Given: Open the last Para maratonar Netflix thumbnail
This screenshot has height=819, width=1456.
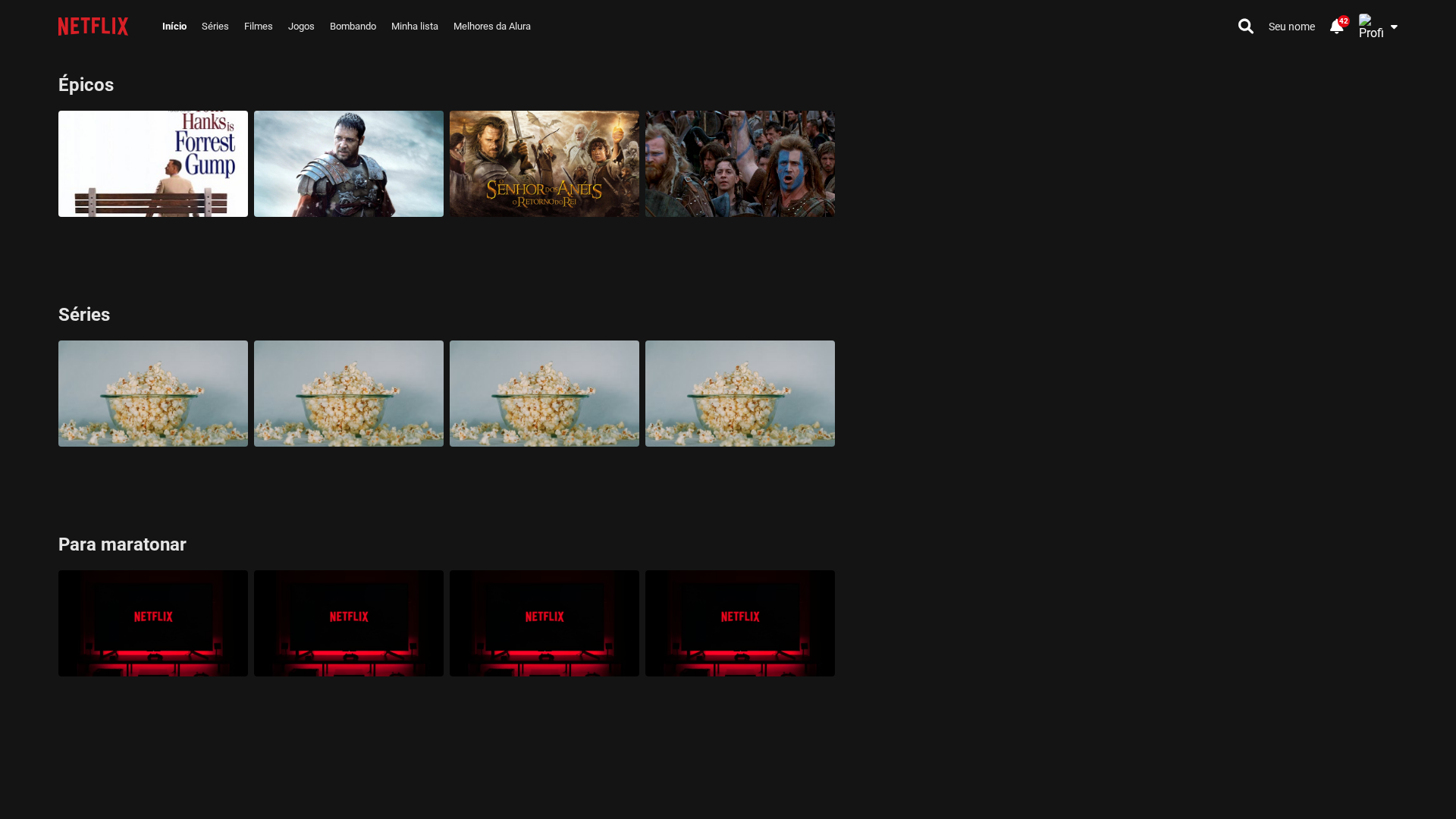Looking at the screenshot, I should (739, 623).
